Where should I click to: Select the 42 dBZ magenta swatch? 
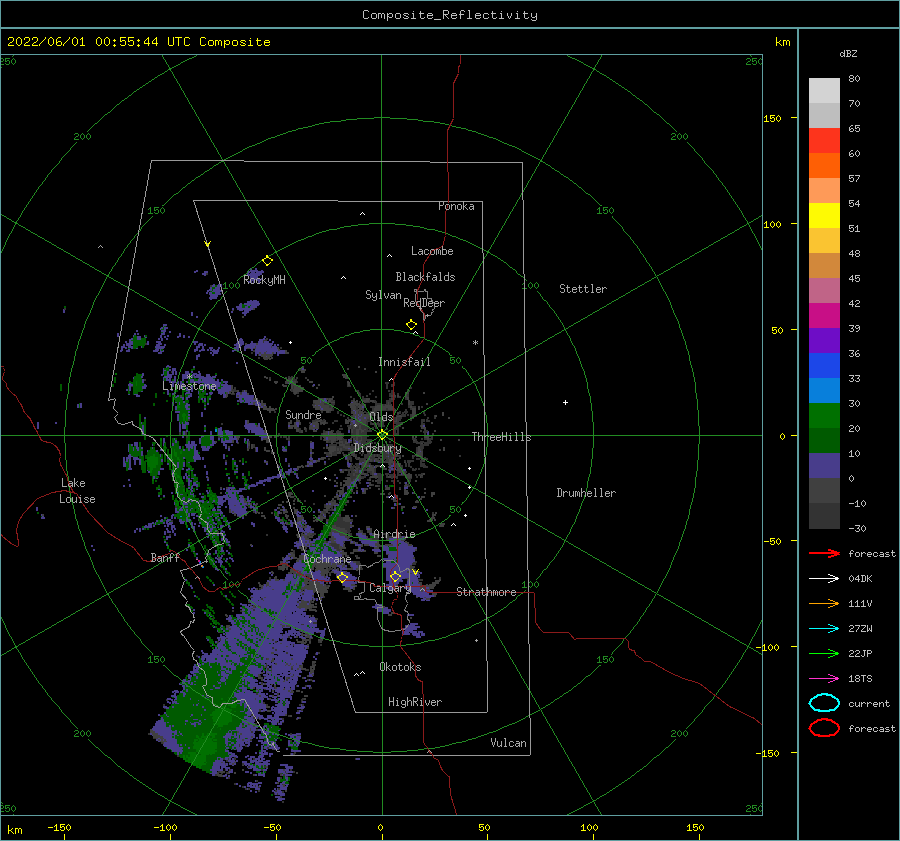(824, 316)
